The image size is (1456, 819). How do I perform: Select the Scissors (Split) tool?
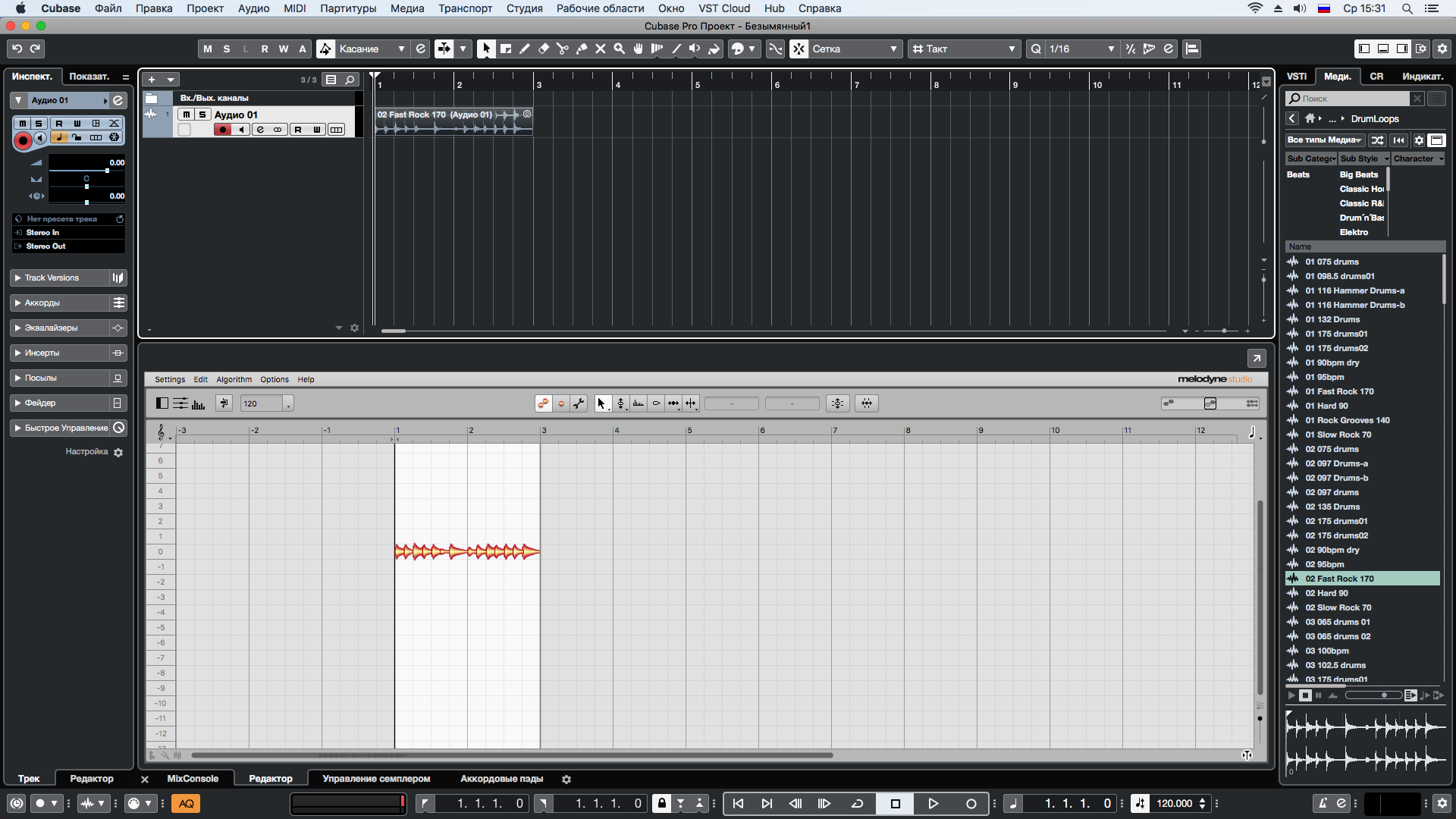[563, 49]
